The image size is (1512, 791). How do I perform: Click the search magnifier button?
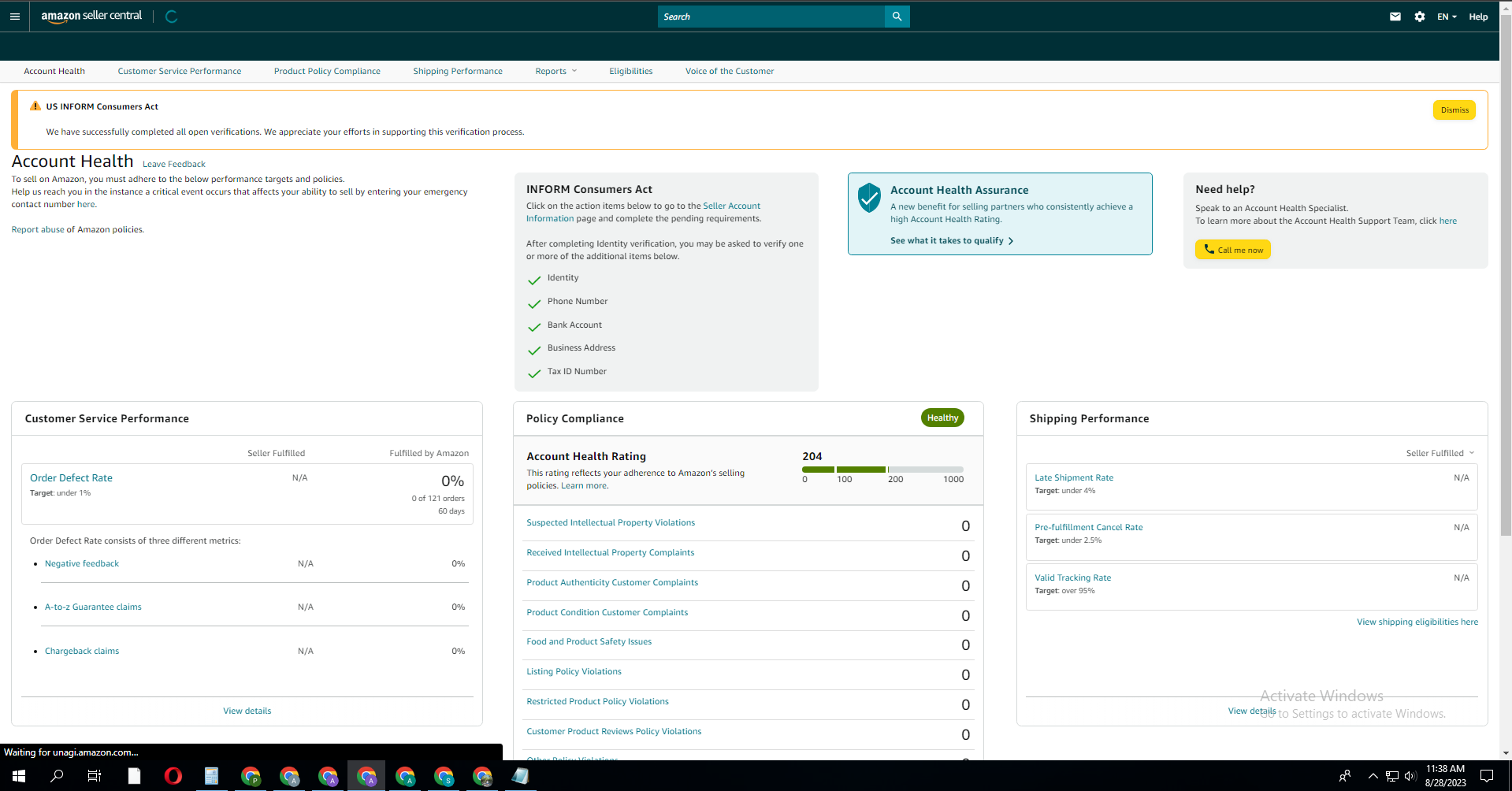pos(897,17)
